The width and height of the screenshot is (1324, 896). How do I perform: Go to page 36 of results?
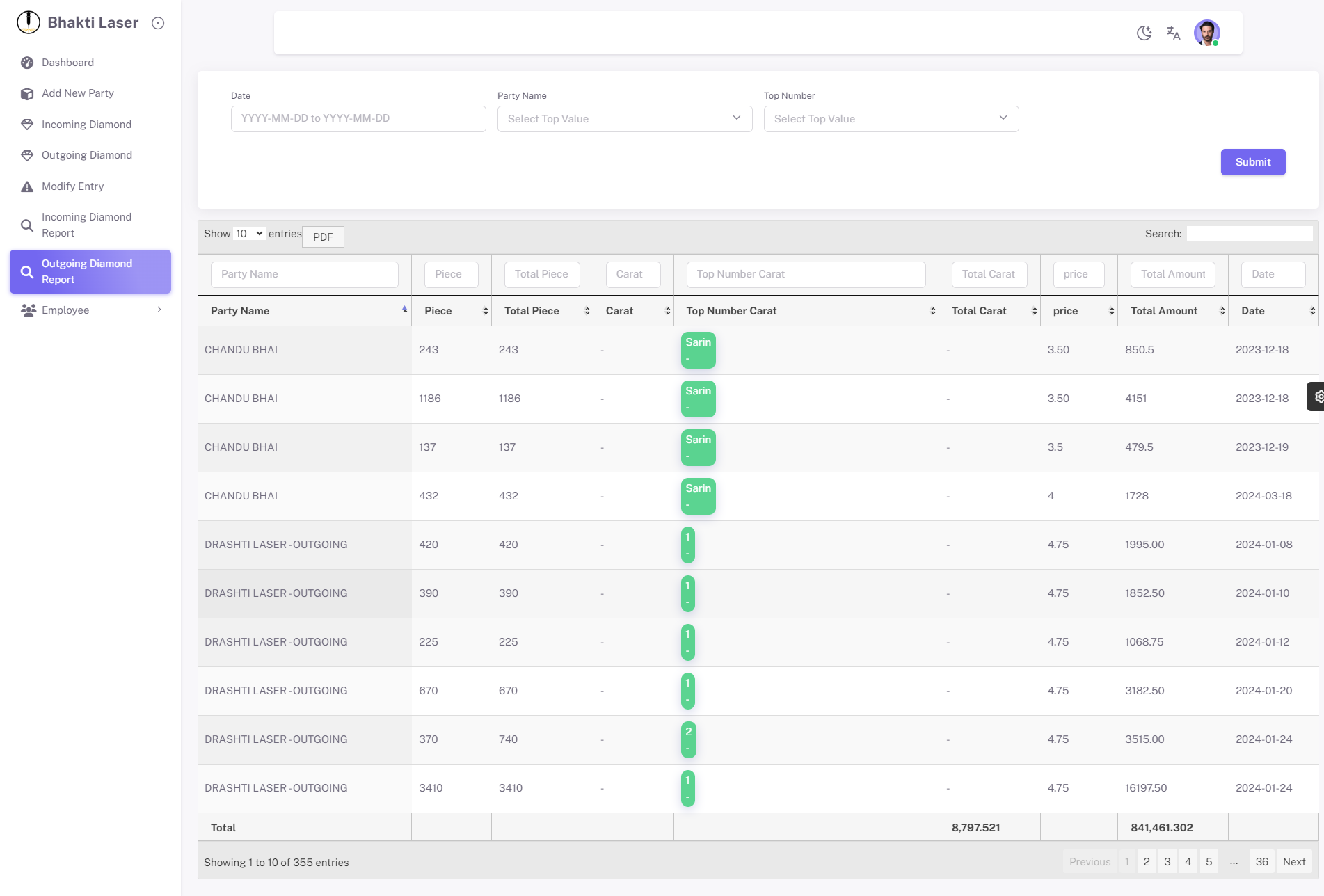coord(1261,862)
